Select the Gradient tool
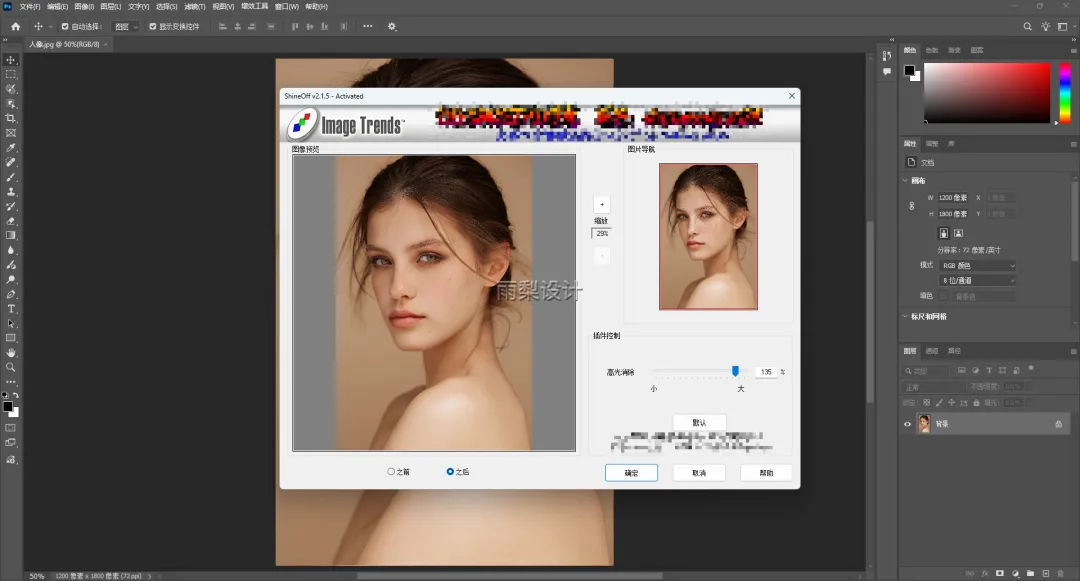Image resolution: width=1080 pixels, height=581 pixels. (x=11, y=235)
